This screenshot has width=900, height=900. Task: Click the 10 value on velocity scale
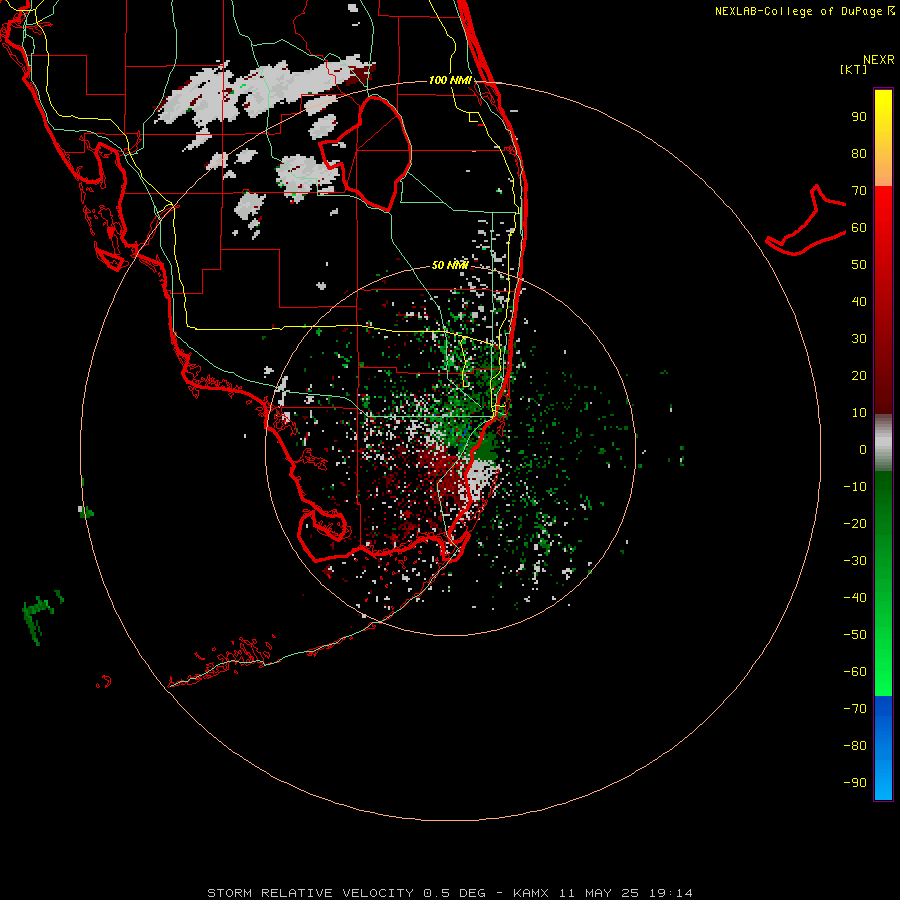pos(859,413)
